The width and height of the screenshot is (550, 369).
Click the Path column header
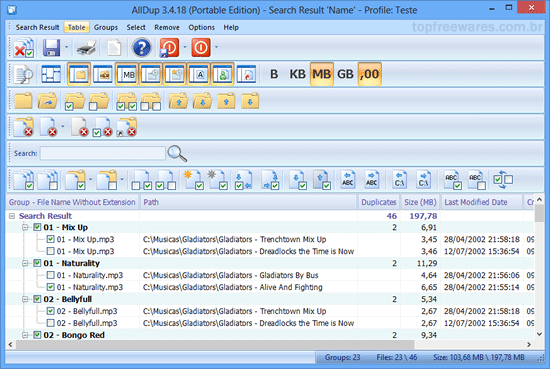[x=248, y=202]
